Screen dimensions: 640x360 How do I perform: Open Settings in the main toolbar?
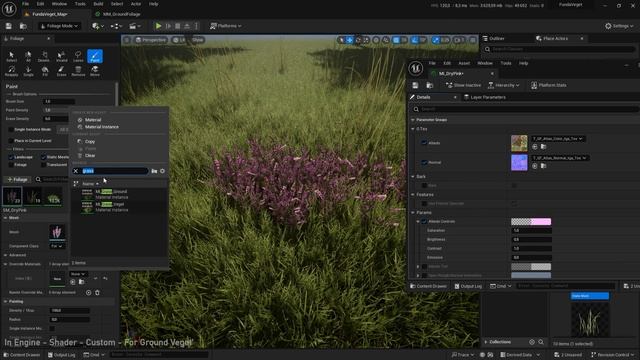pos(619,26)
